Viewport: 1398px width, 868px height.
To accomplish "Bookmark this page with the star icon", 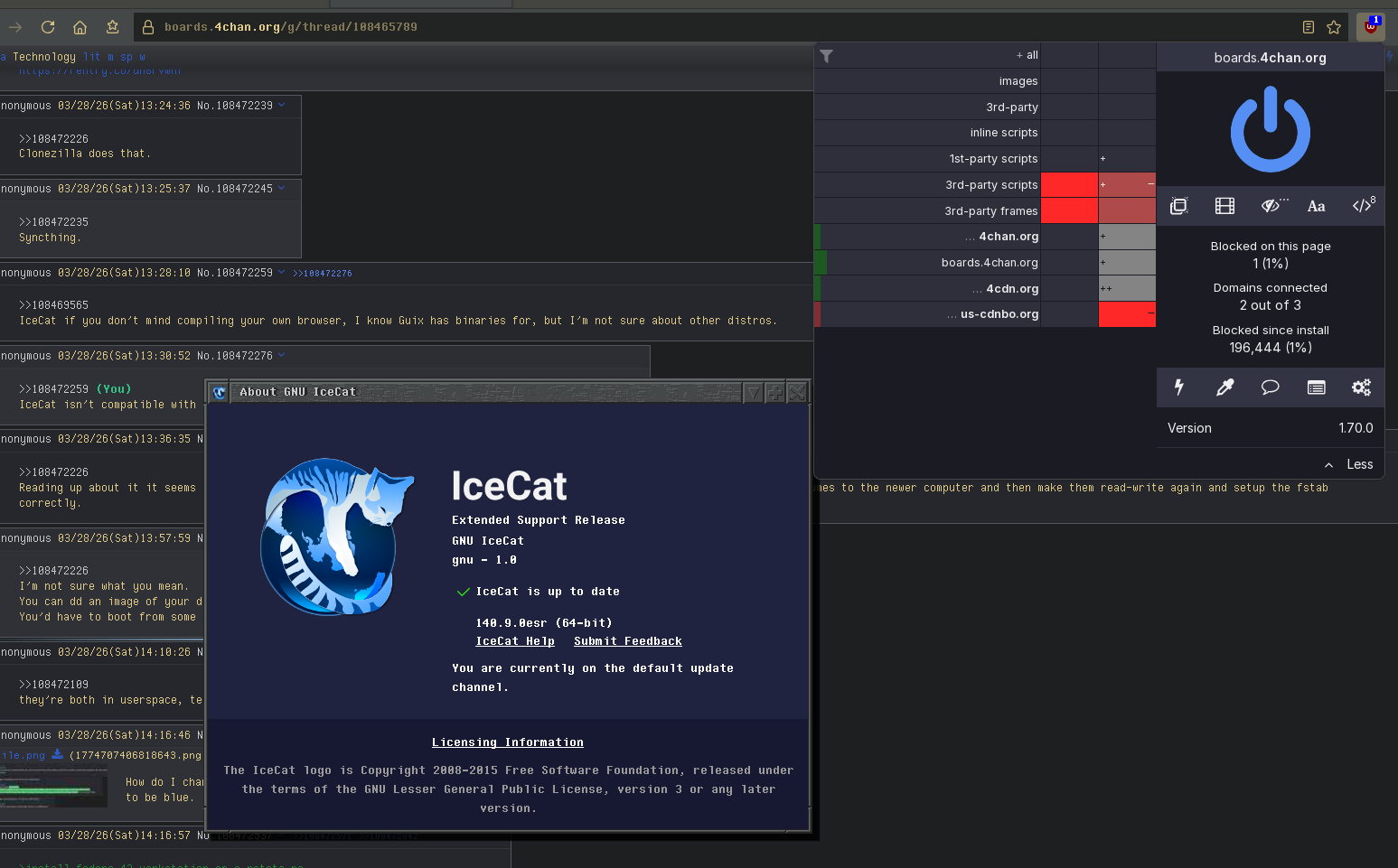I will (1333, 27).
